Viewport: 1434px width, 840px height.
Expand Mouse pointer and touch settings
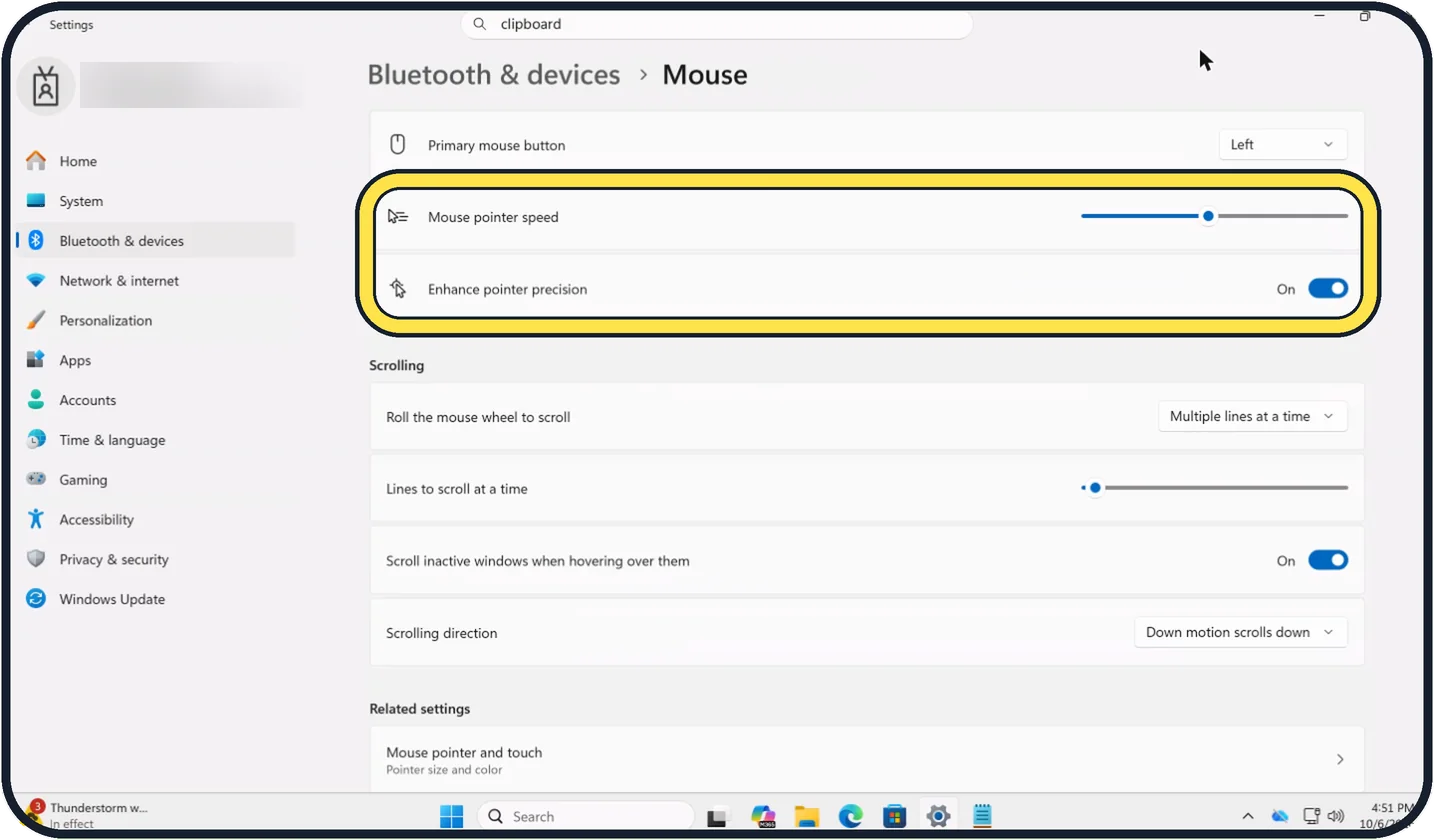[x=867, y=760]
